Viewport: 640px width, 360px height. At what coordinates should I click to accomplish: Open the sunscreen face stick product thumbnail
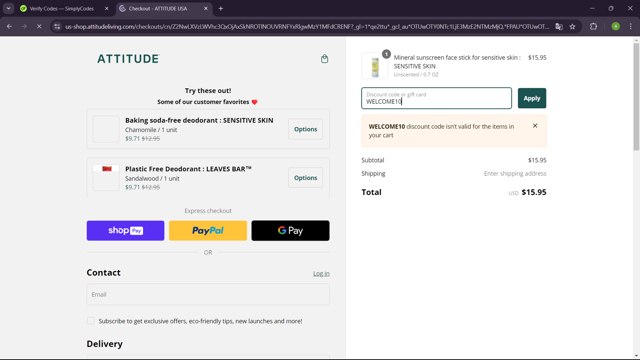[x=375, y=66]
